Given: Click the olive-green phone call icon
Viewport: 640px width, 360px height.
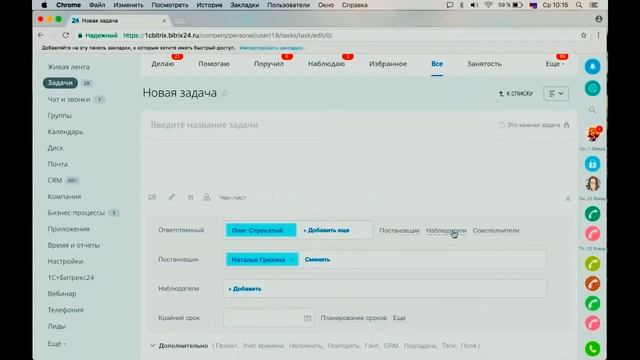Looking at the screenshot, I should (x=592, y=264).
